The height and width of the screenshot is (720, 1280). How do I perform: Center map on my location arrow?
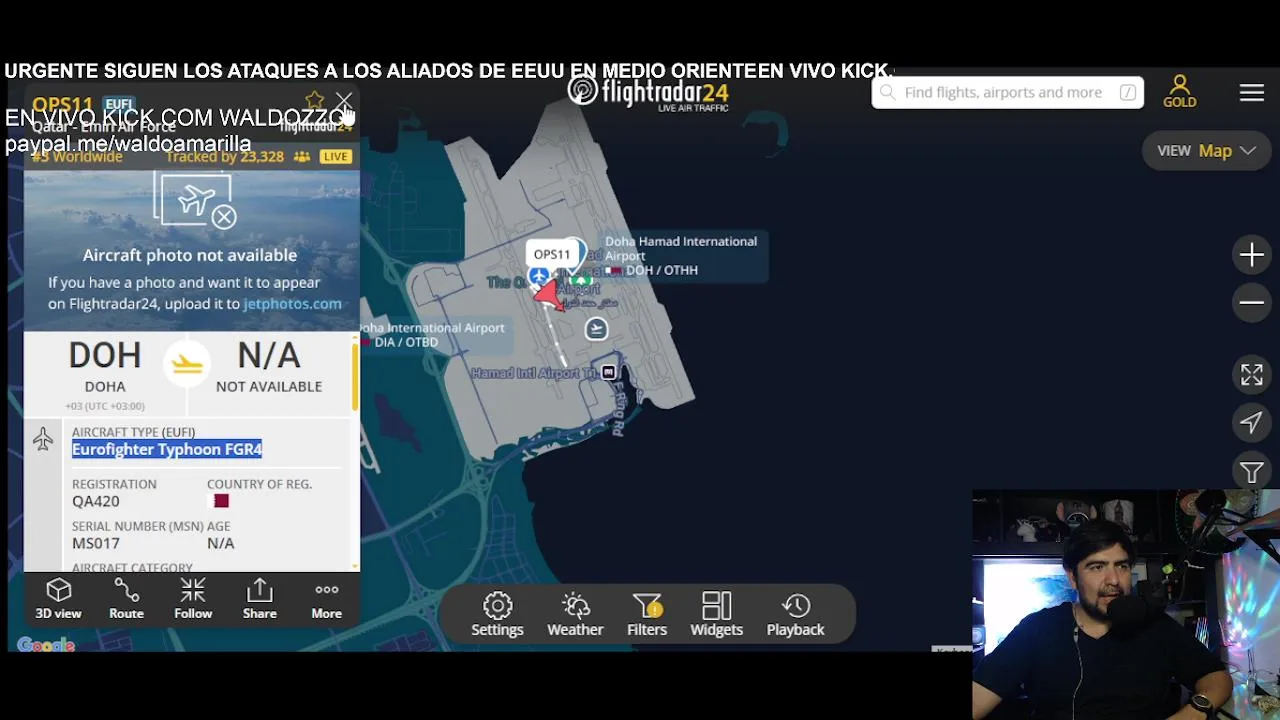1251,423
